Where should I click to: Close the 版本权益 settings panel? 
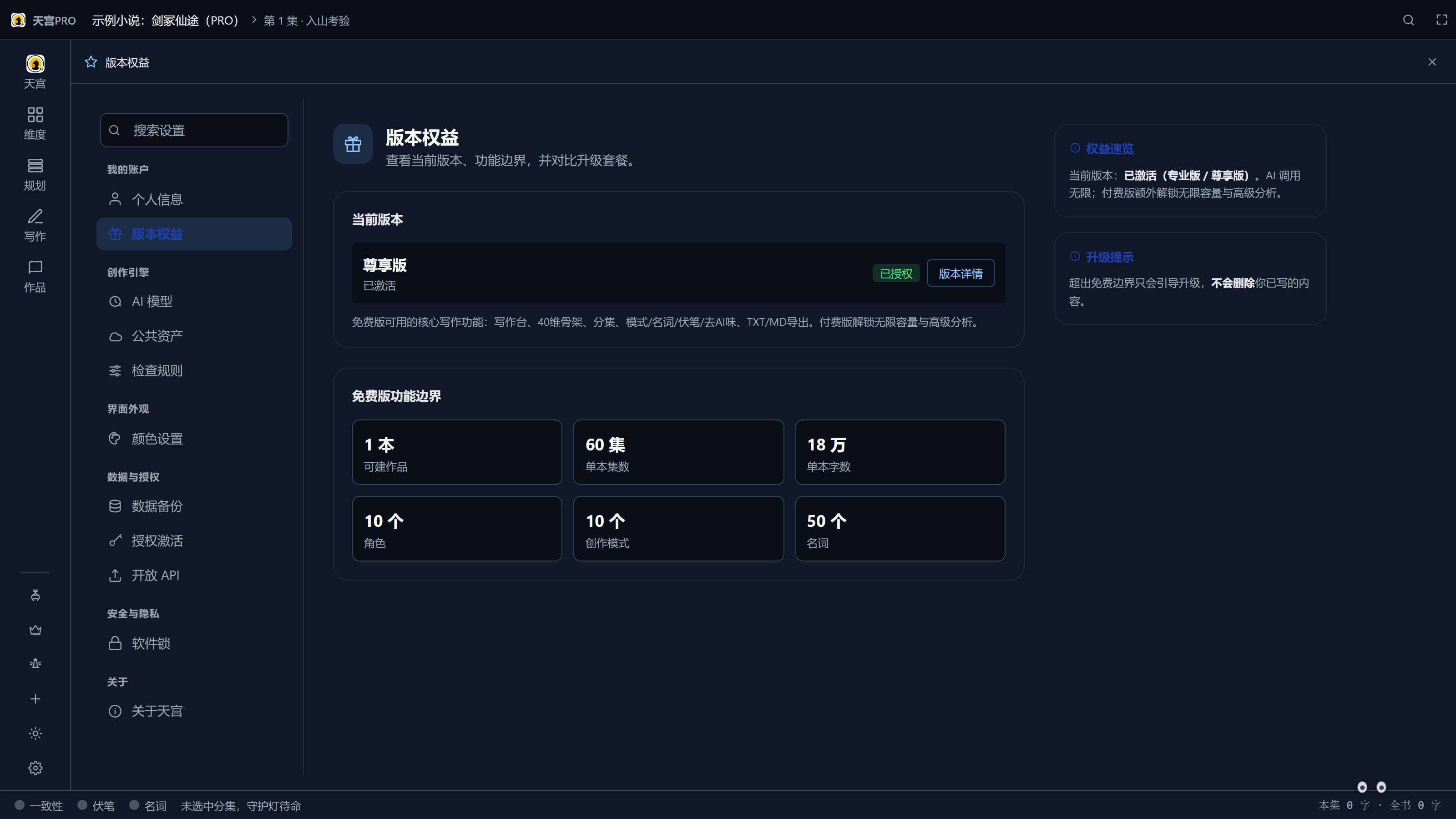pos(1432,62)
